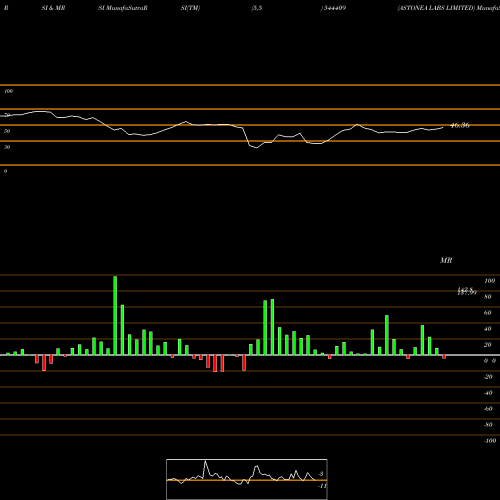Viewport: 500px width, 500px height.
Task: Click the 30 label on RSI axis
Action: pyautogui.click(x=7, y=147)
